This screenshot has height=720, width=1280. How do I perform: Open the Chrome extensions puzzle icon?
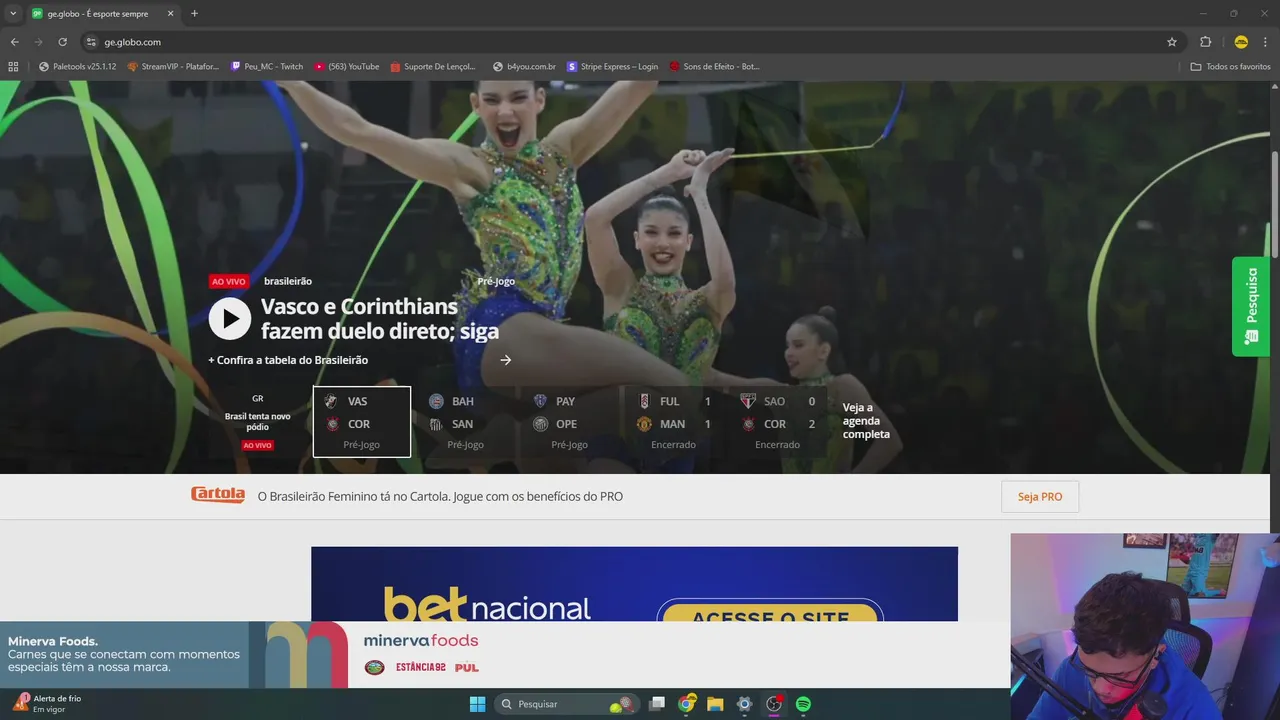coord(1205,42)
